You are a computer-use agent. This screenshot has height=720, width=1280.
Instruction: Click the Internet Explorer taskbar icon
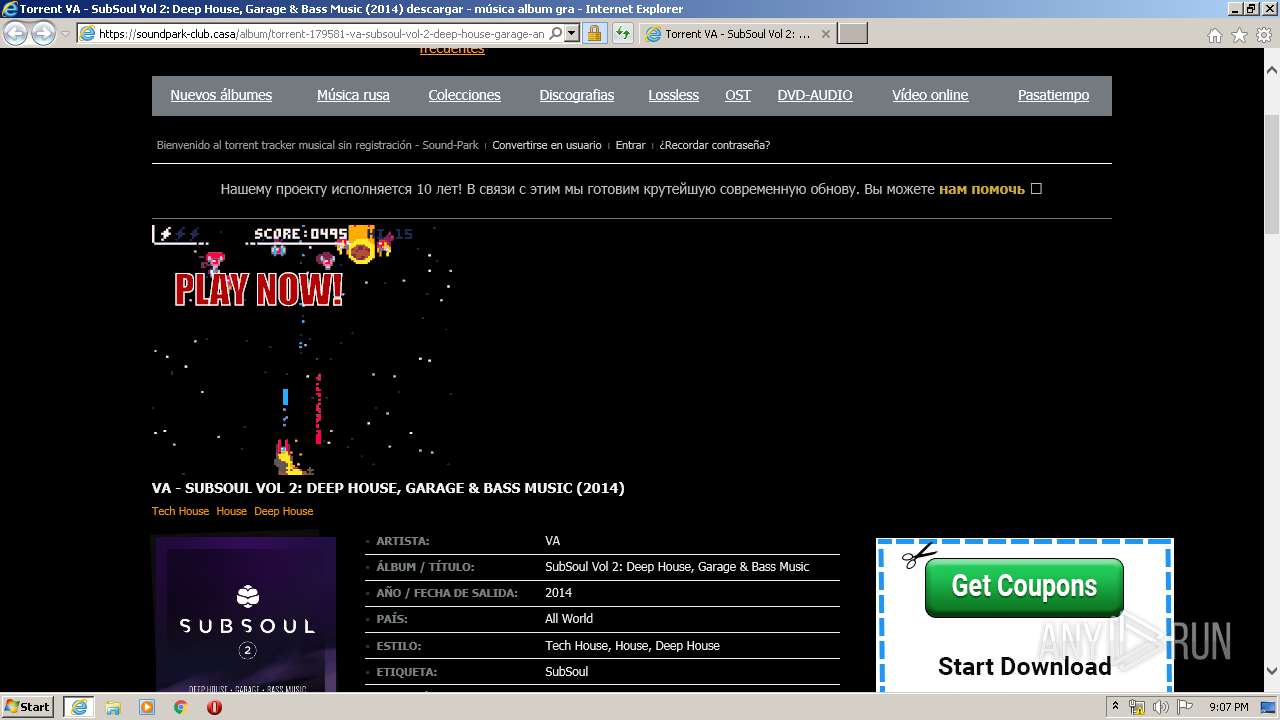tap(78, 707)
